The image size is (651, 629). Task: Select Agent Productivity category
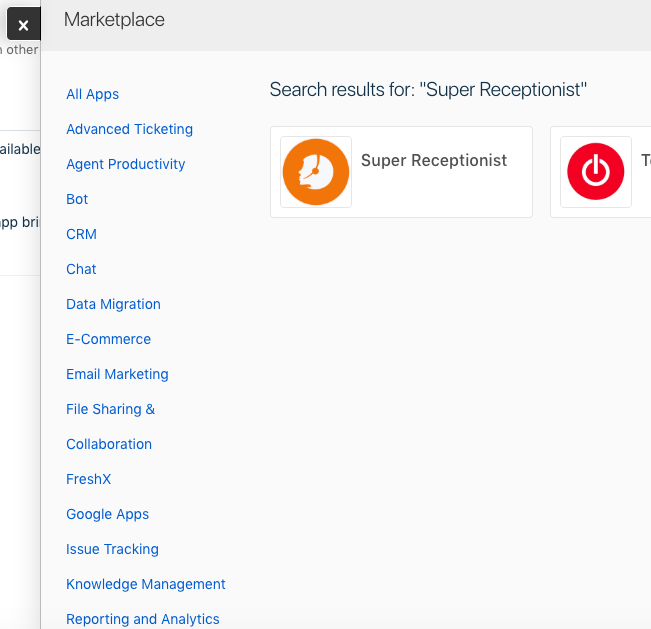[126, 164]
